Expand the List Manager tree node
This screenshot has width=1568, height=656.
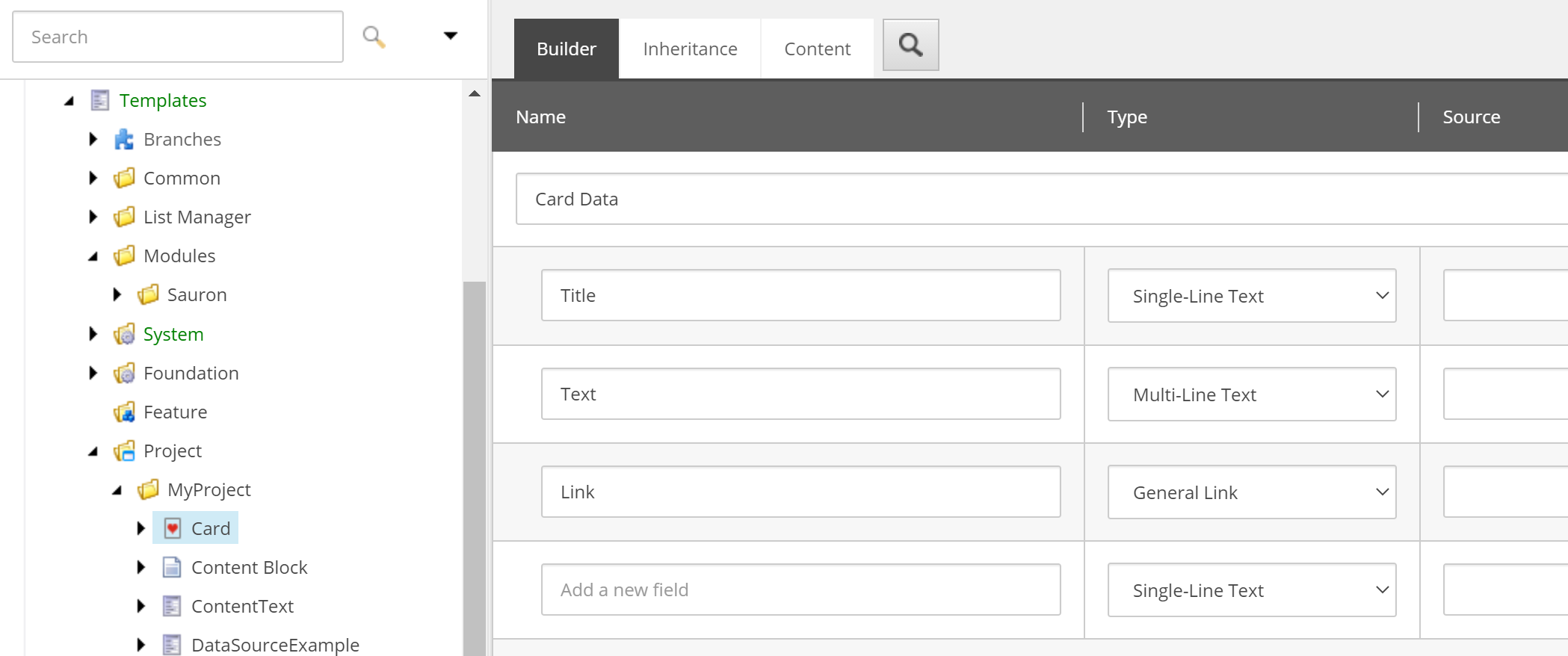tap(93, 217)
